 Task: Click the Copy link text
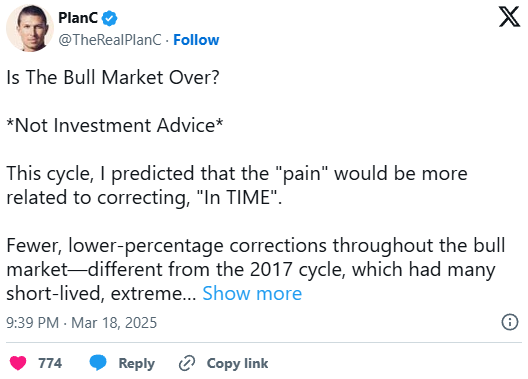pyautogui.click(x=237, y=364)
